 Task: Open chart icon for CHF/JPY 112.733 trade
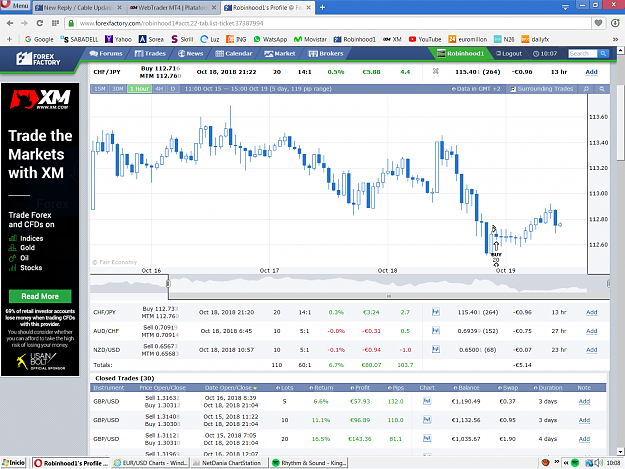(x=436, y=312)
